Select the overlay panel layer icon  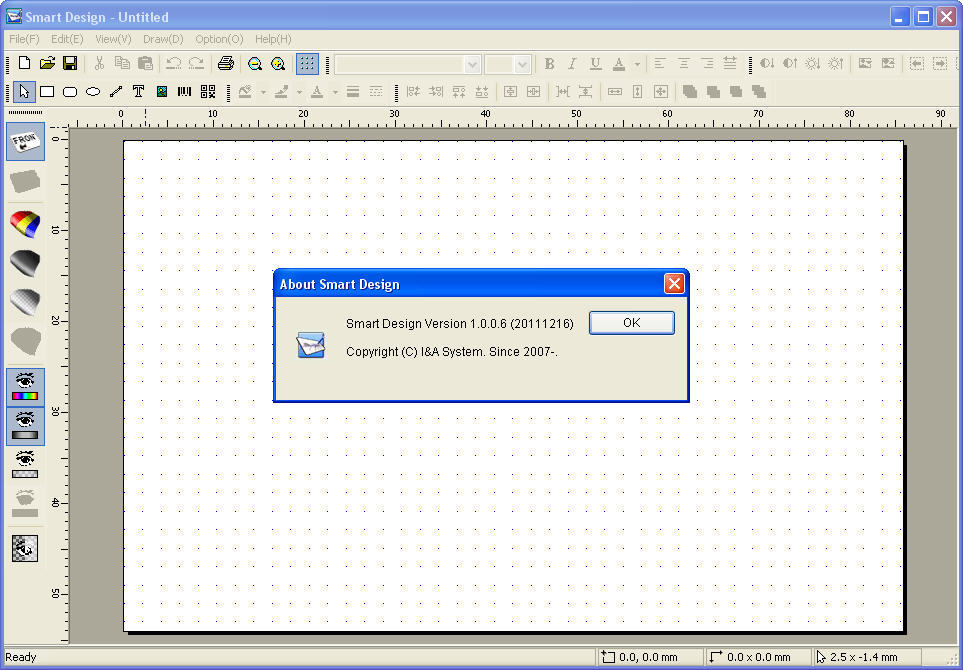pos(25,302)
